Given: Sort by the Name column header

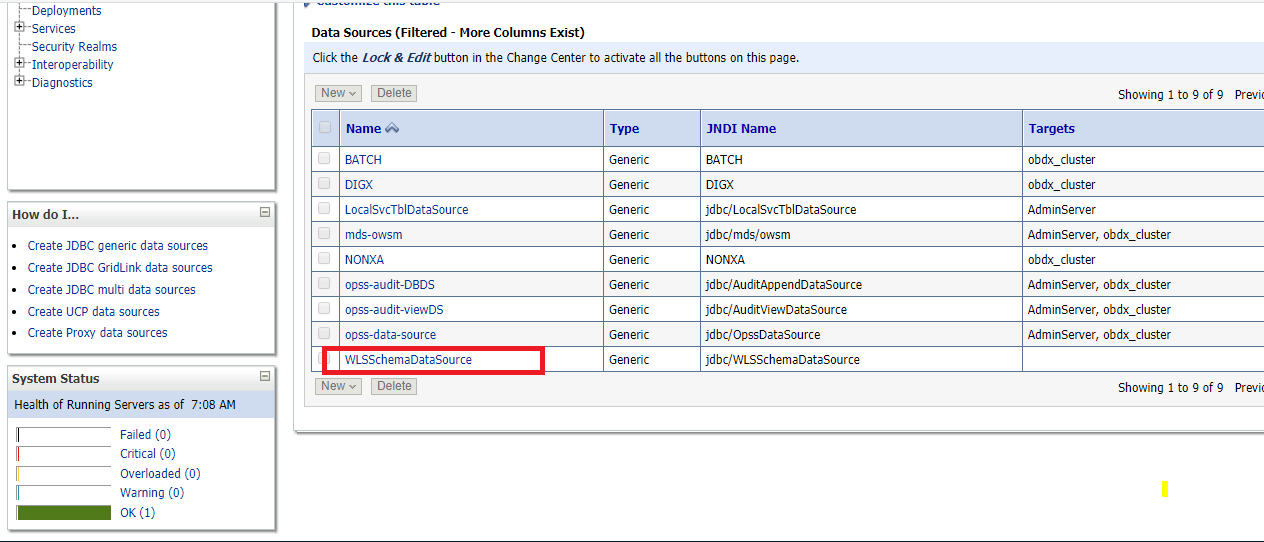Looking at the screenshot, I should pos(363,128).
